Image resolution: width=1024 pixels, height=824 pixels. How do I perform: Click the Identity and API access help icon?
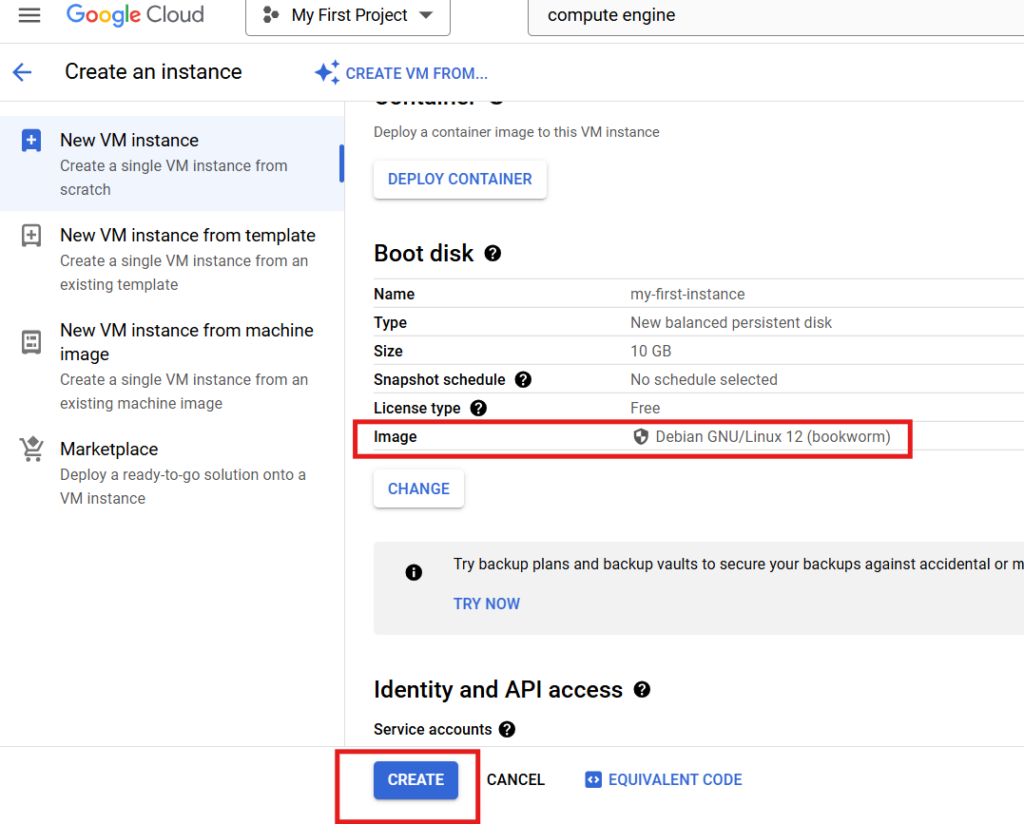pos(642,690)
